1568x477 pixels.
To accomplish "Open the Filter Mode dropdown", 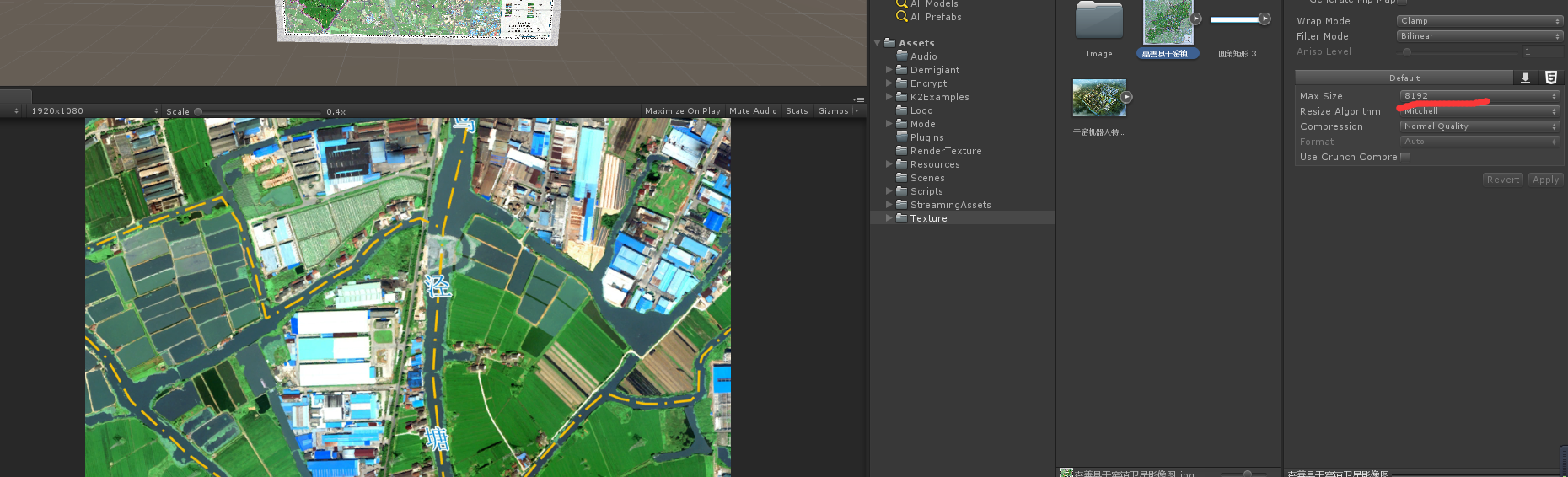I will point(1479,36).
